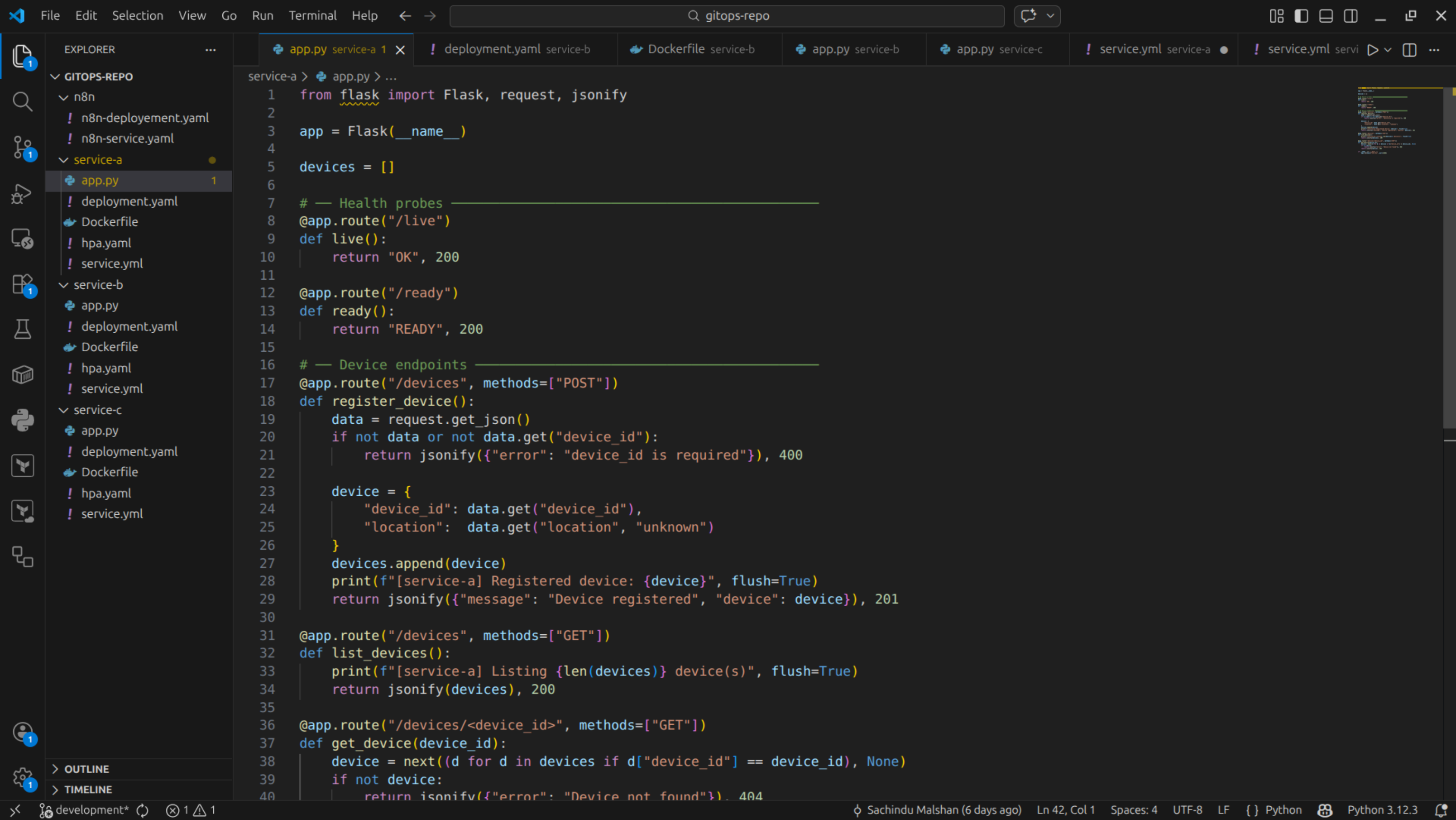Toggle primary side bar visibility
Image resolution: width=1456 pixels, height=820 pixels.
tap(1301, 16)
